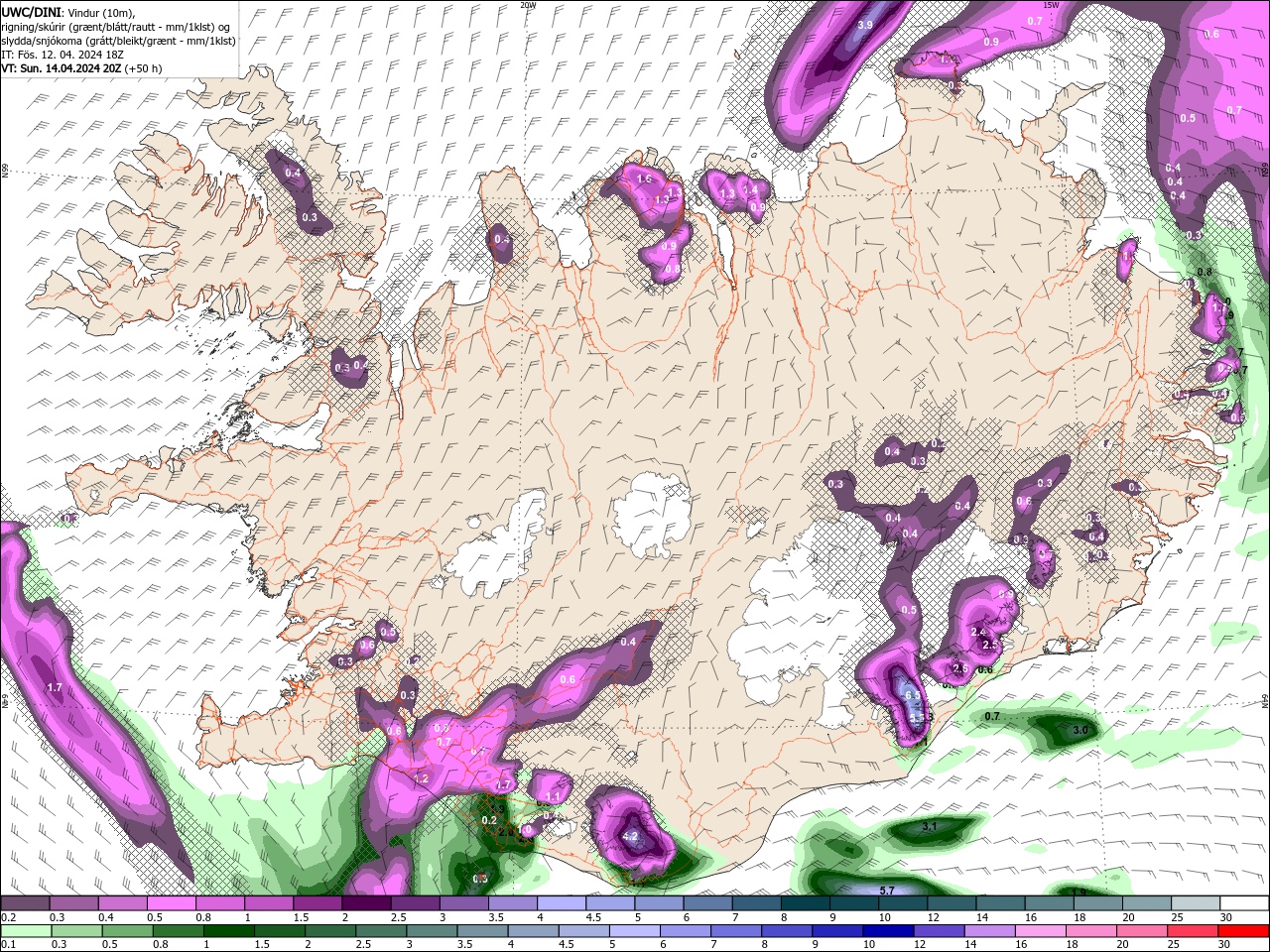Screen dimensions: 1270x952
Task: Click the 'rigning/skúrir' legend description line
Action: point(115,27)
